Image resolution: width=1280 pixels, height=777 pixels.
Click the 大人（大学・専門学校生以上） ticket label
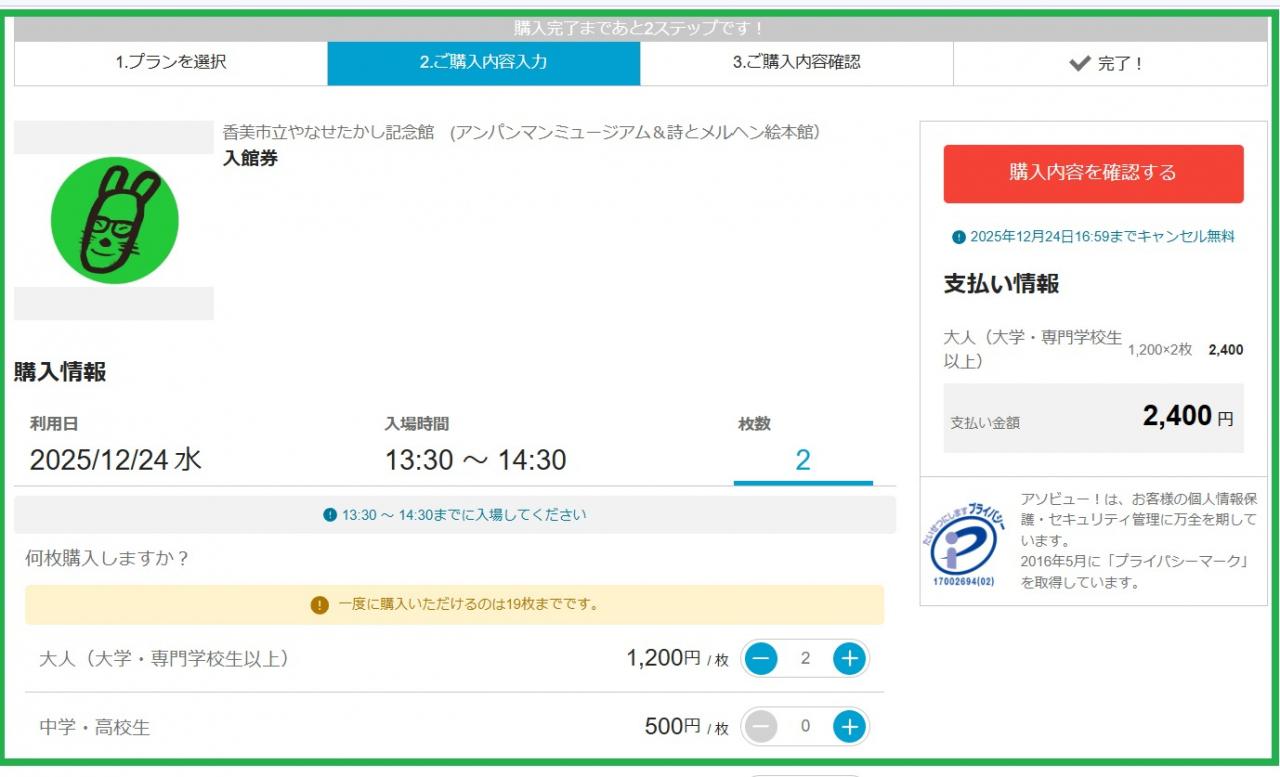[164, 659]
